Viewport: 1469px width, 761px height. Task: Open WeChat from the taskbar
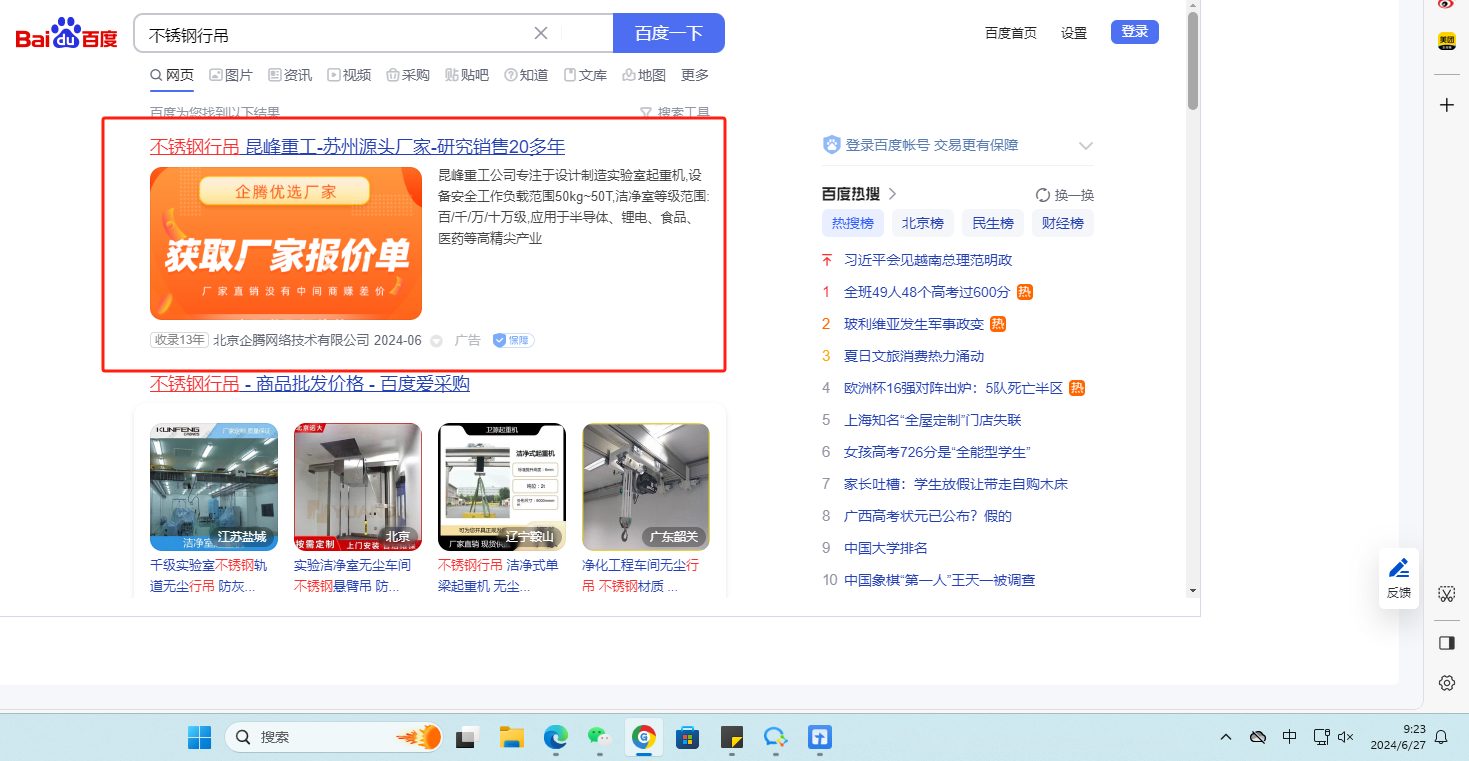pos(598,738)
